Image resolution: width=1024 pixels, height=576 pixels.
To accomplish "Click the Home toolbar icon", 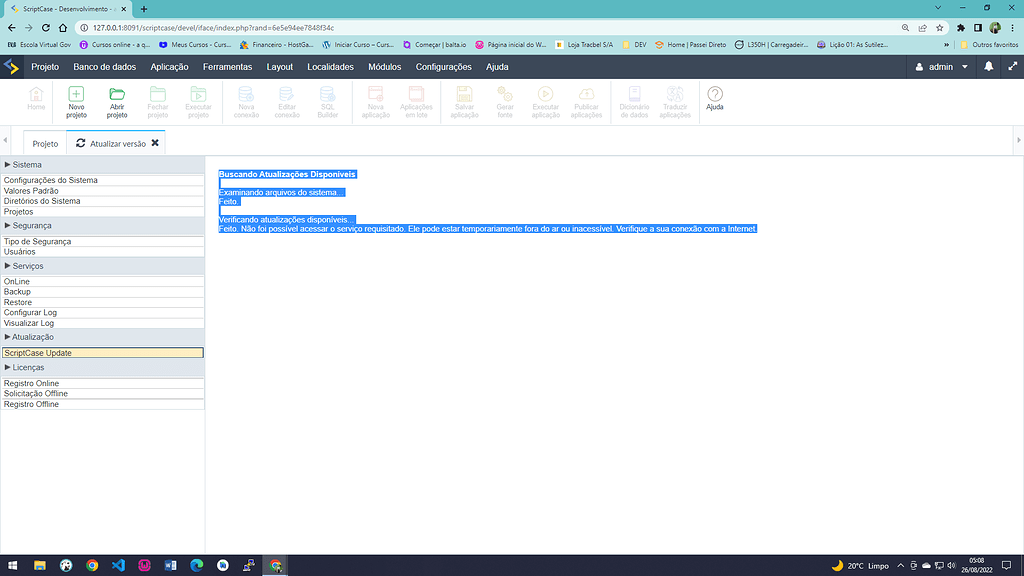I will coord(36,95).
